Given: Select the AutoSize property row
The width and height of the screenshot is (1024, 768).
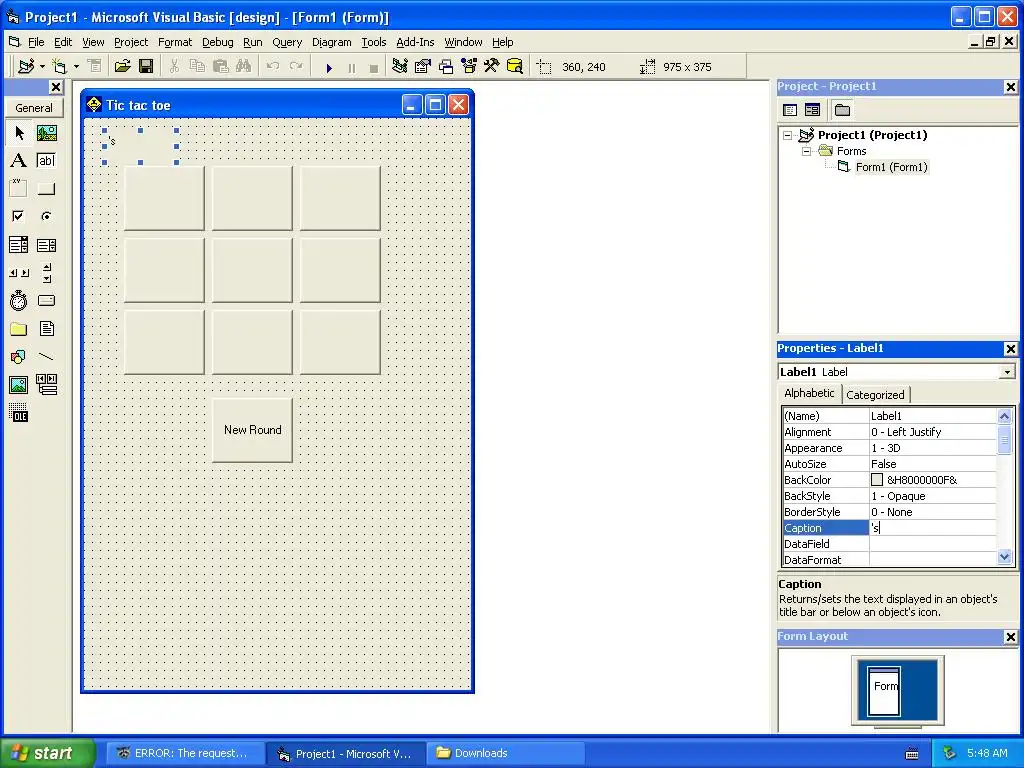Looking at the screenshot, I should point(889,464).
